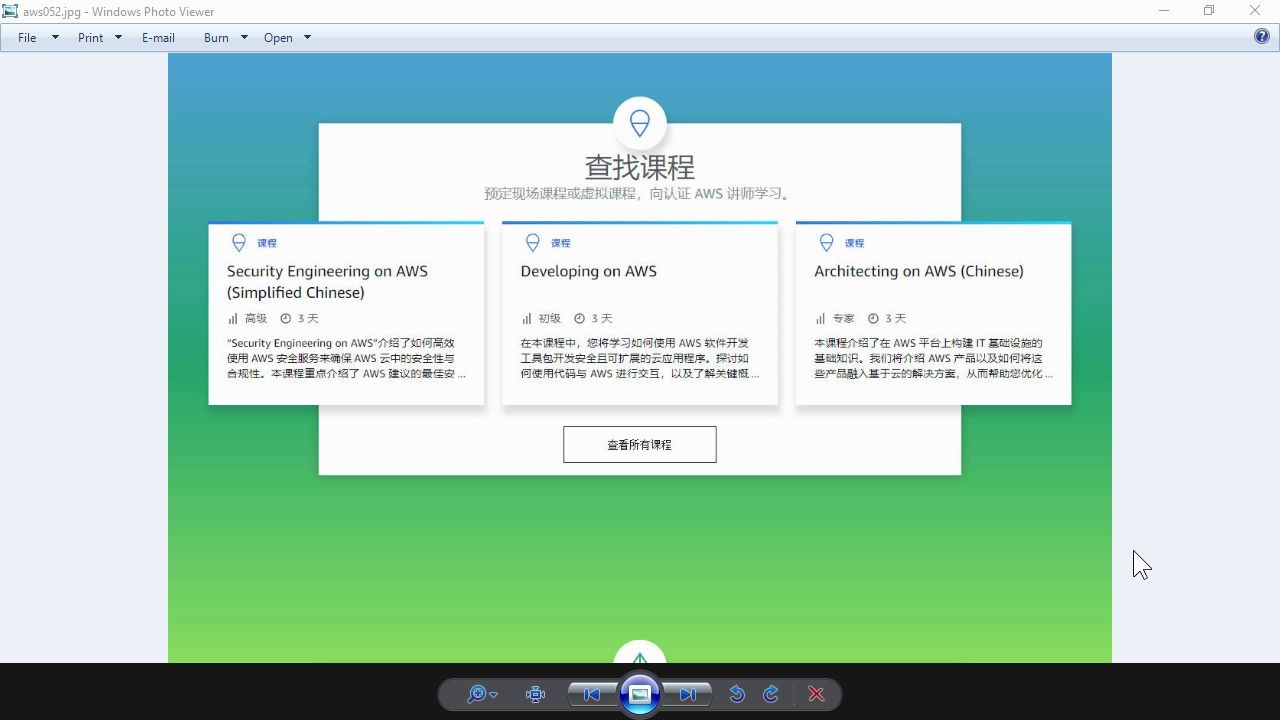Select the E-mail menu item
The width and height of the screenshot is (1280, 720).
point(158,37)
